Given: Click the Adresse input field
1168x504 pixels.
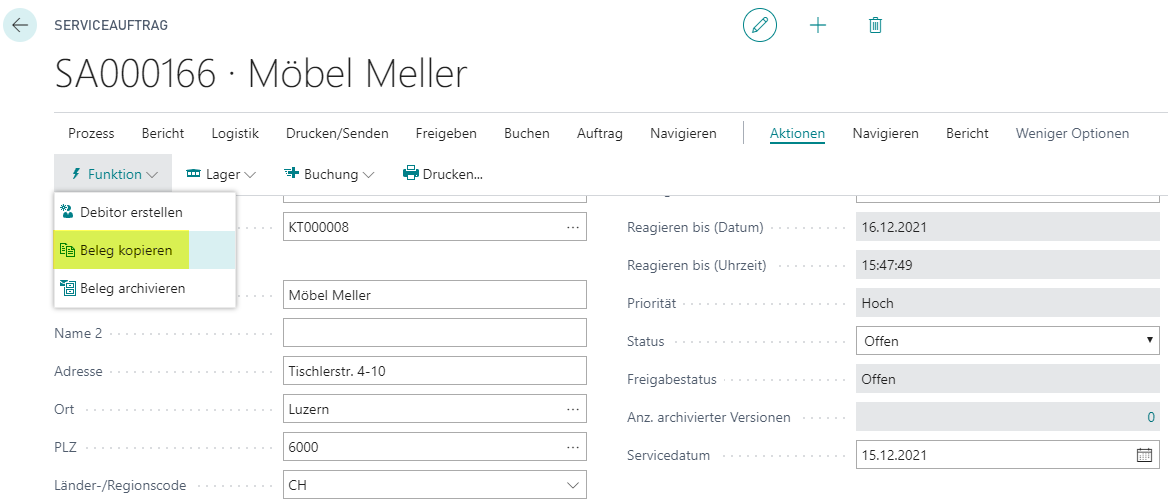Looking at the screenshot, I should 435,370.
